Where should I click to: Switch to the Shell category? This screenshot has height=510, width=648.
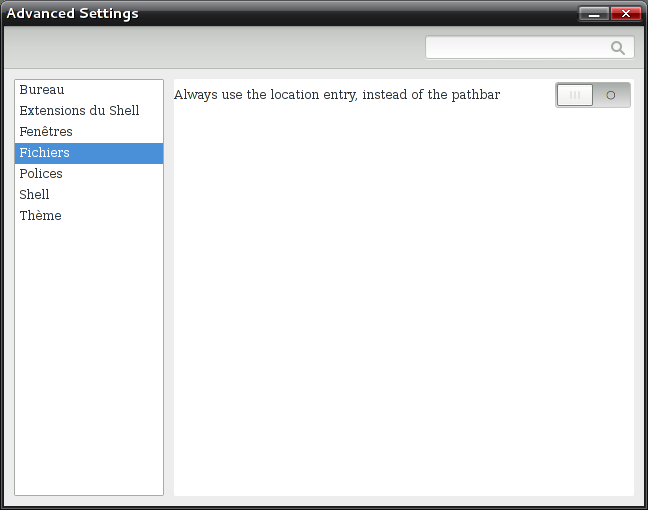(34, 195)
